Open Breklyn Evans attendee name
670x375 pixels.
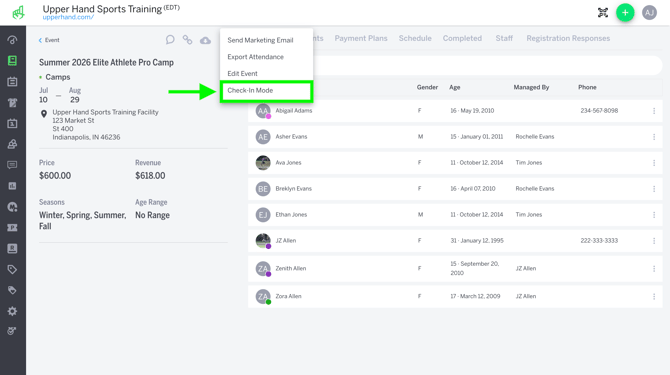[294, 189]
